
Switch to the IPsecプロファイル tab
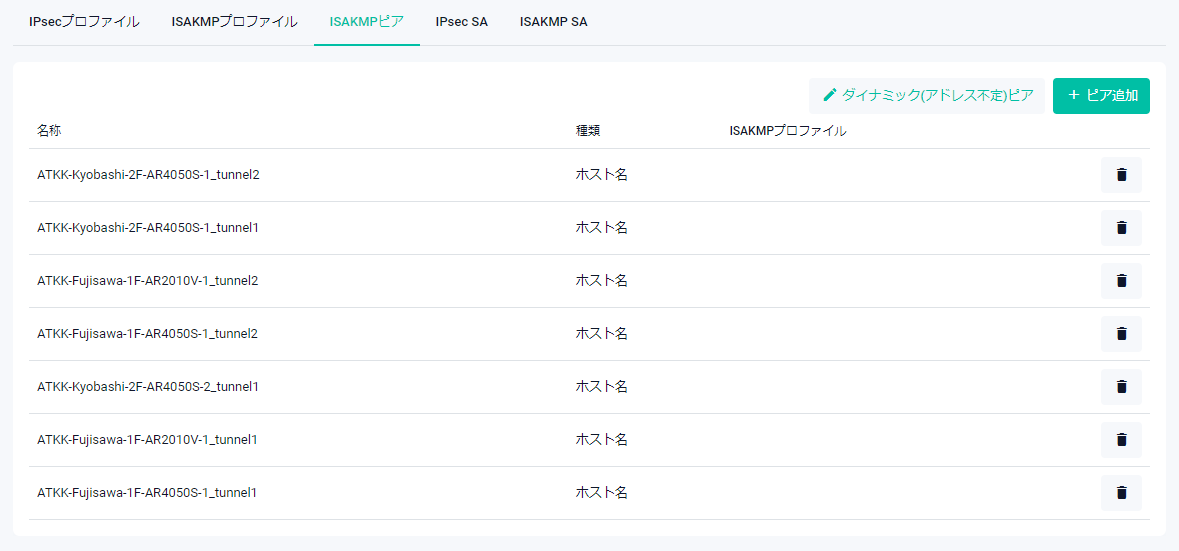pos(84,22)
